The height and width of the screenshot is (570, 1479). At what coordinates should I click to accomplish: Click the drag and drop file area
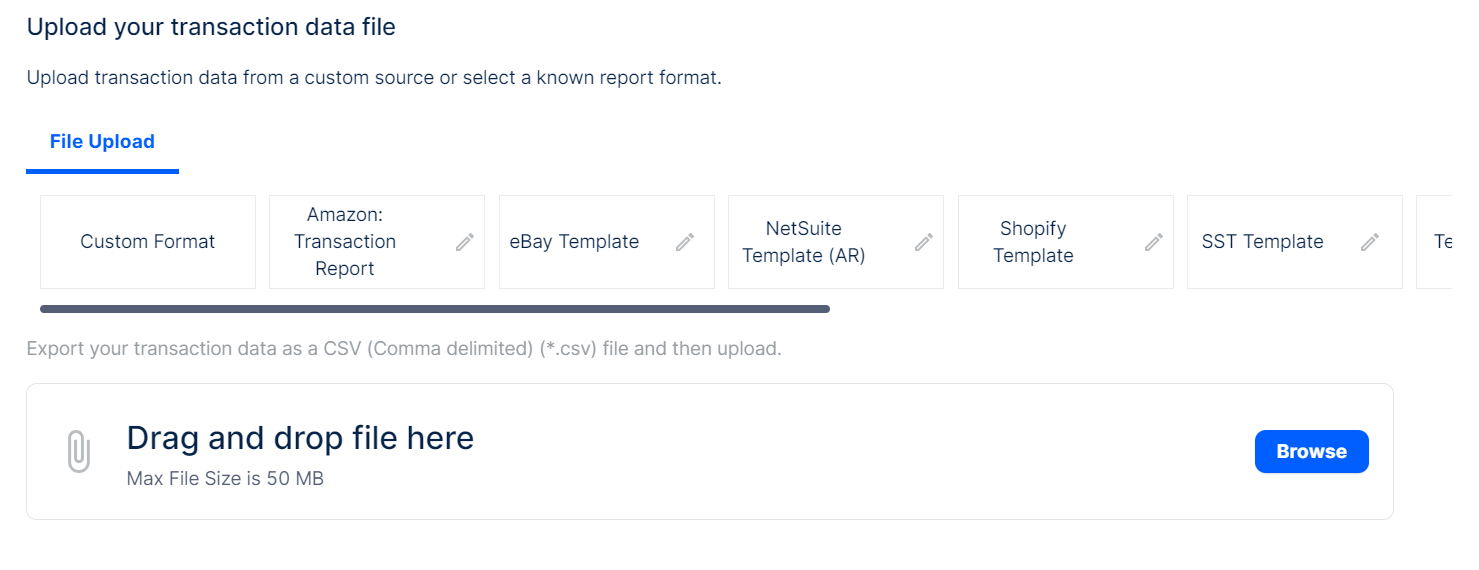700,452
